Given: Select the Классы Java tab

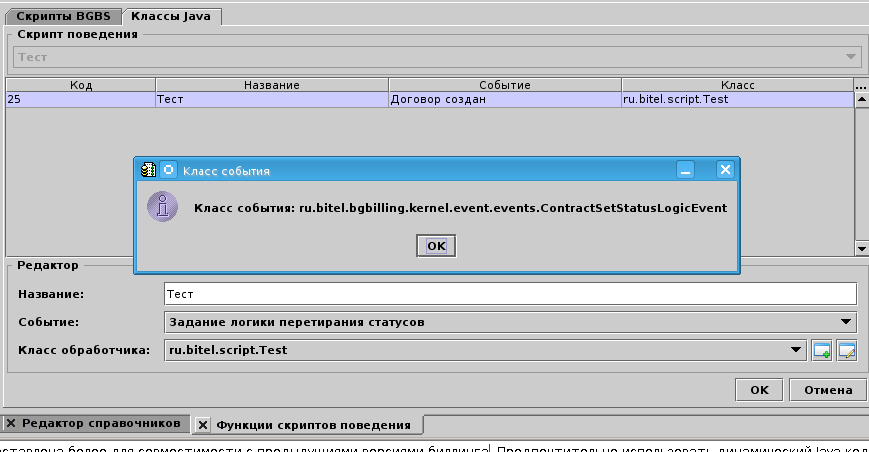Looking at the screenshot, I should pyautogui.click(x=171, y=16).
